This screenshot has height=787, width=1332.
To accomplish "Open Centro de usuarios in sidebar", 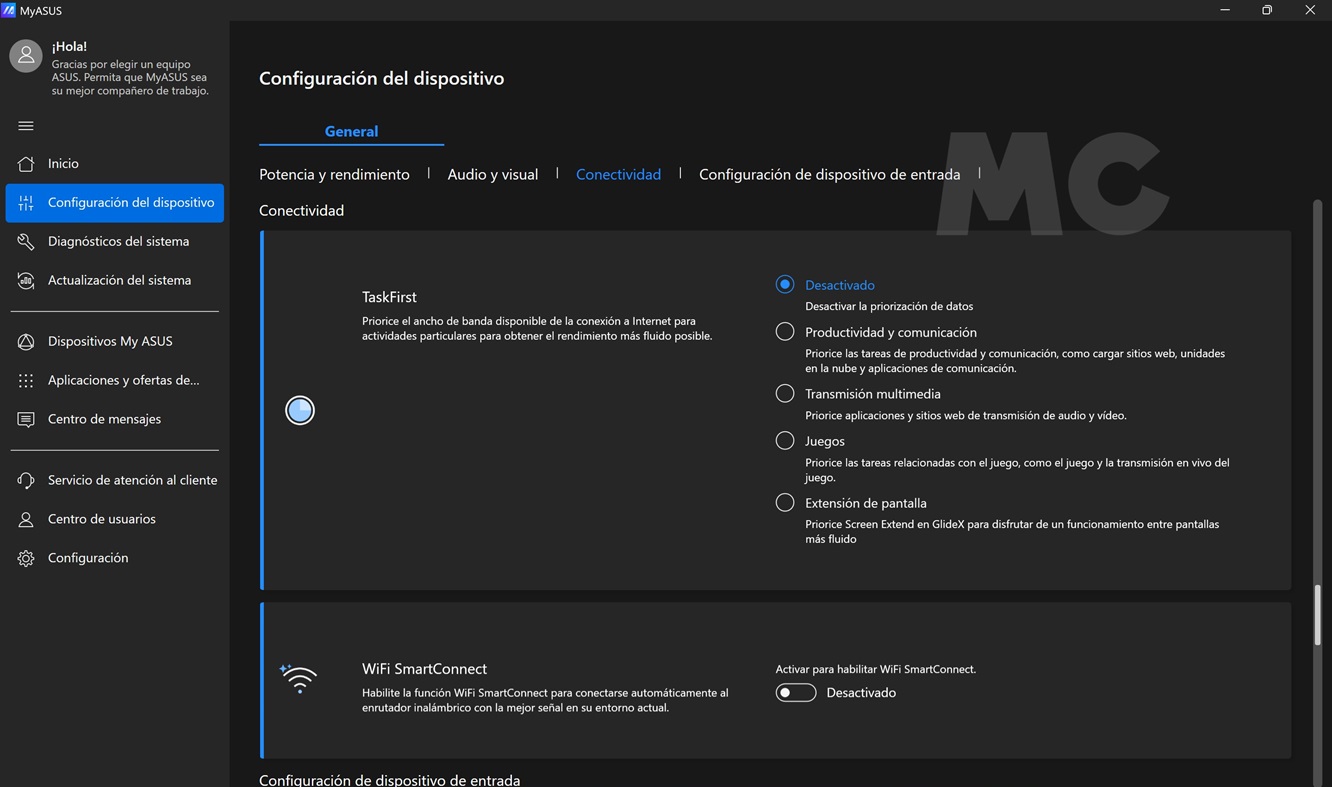I will click(101, 520).
